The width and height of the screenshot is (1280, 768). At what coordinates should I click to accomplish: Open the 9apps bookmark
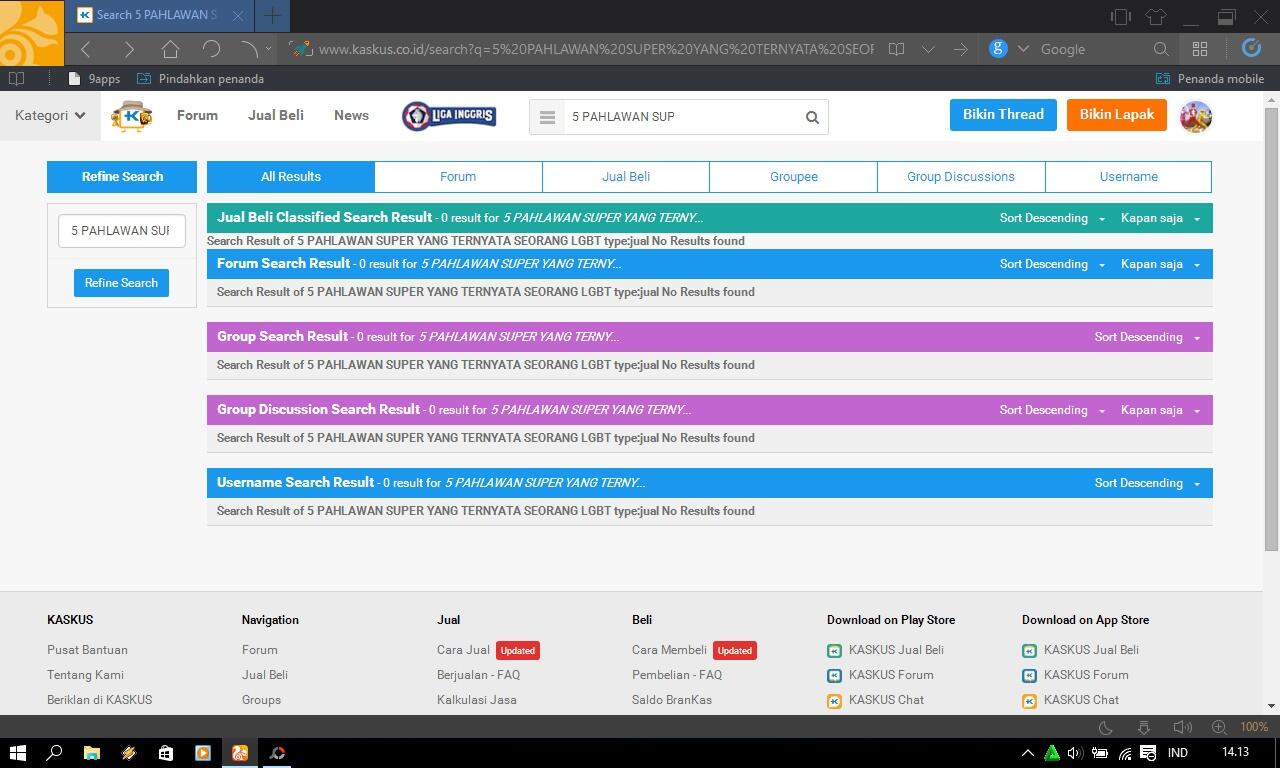[x=94, y=78]
